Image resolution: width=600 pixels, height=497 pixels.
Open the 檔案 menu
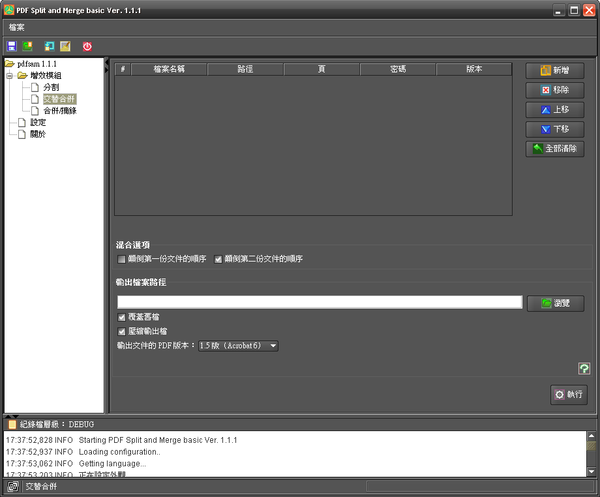16,28
